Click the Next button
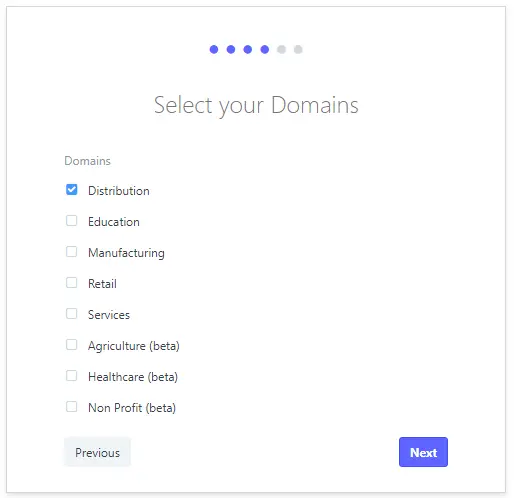514x498 pixels. tap(423, 452)
